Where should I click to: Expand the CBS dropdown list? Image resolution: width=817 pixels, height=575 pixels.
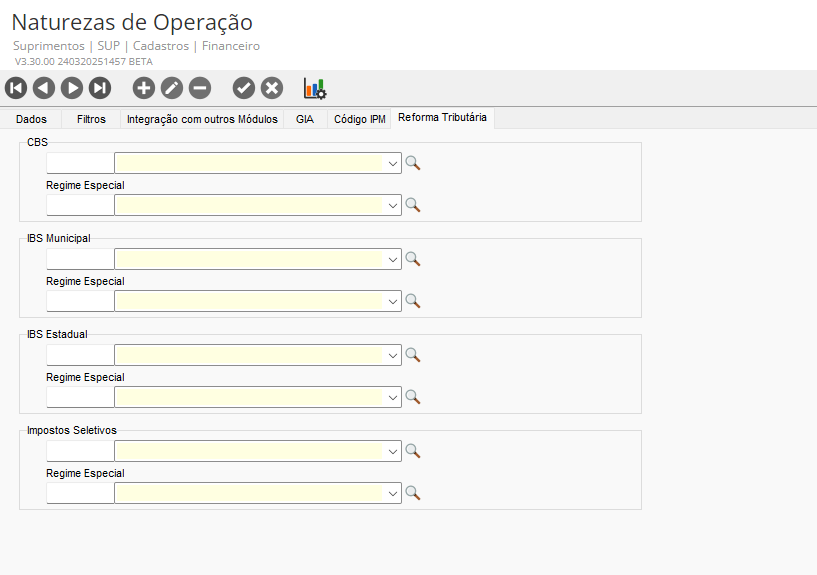point(394,163)
